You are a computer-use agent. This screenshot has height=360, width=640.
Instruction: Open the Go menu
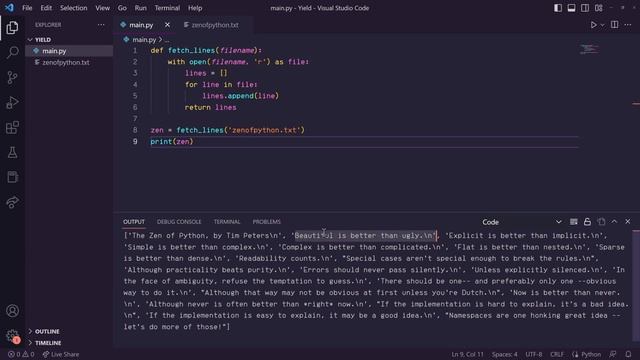tap(122, 8)
